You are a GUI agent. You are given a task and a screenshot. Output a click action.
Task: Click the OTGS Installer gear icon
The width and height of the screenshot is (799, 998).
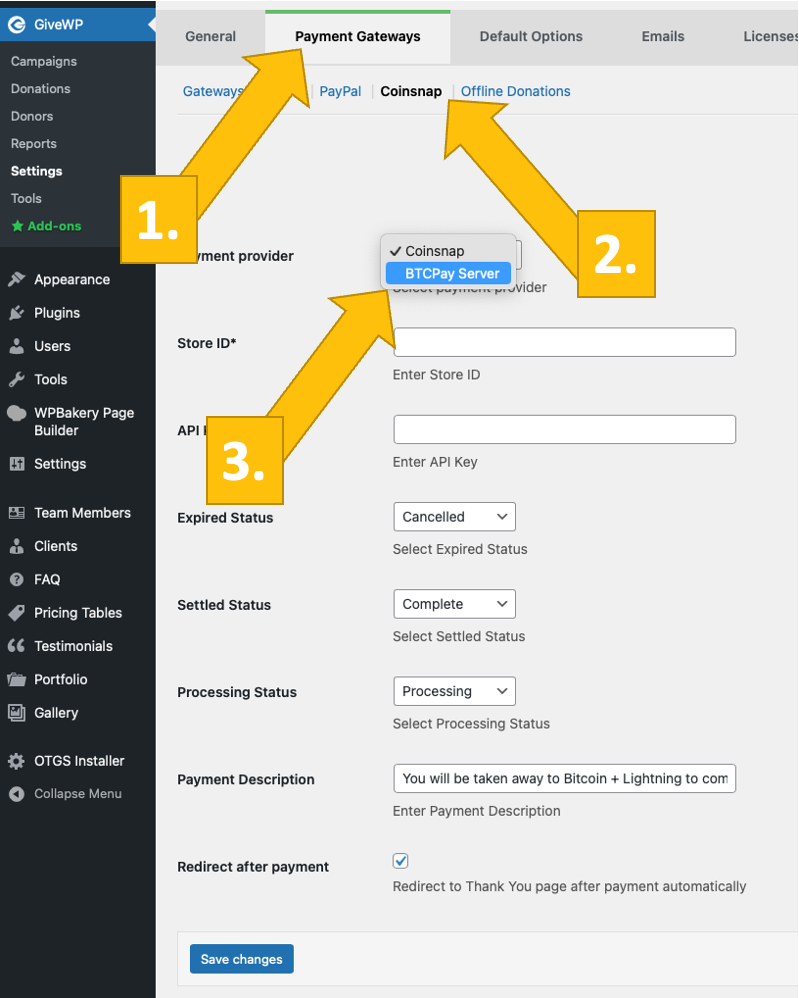tap(16, 761)
